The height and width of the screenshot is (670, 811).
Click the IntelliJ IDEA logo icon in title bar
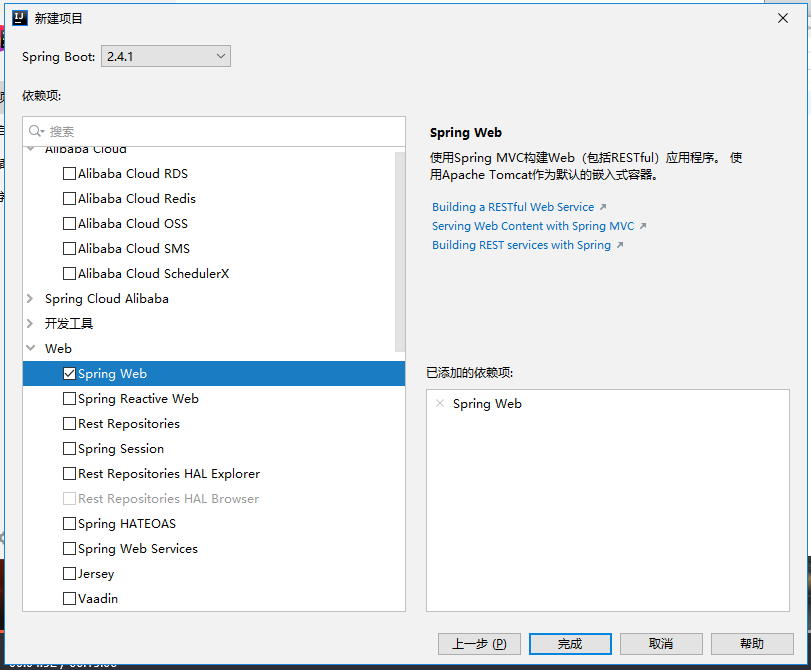pos(19,18)
